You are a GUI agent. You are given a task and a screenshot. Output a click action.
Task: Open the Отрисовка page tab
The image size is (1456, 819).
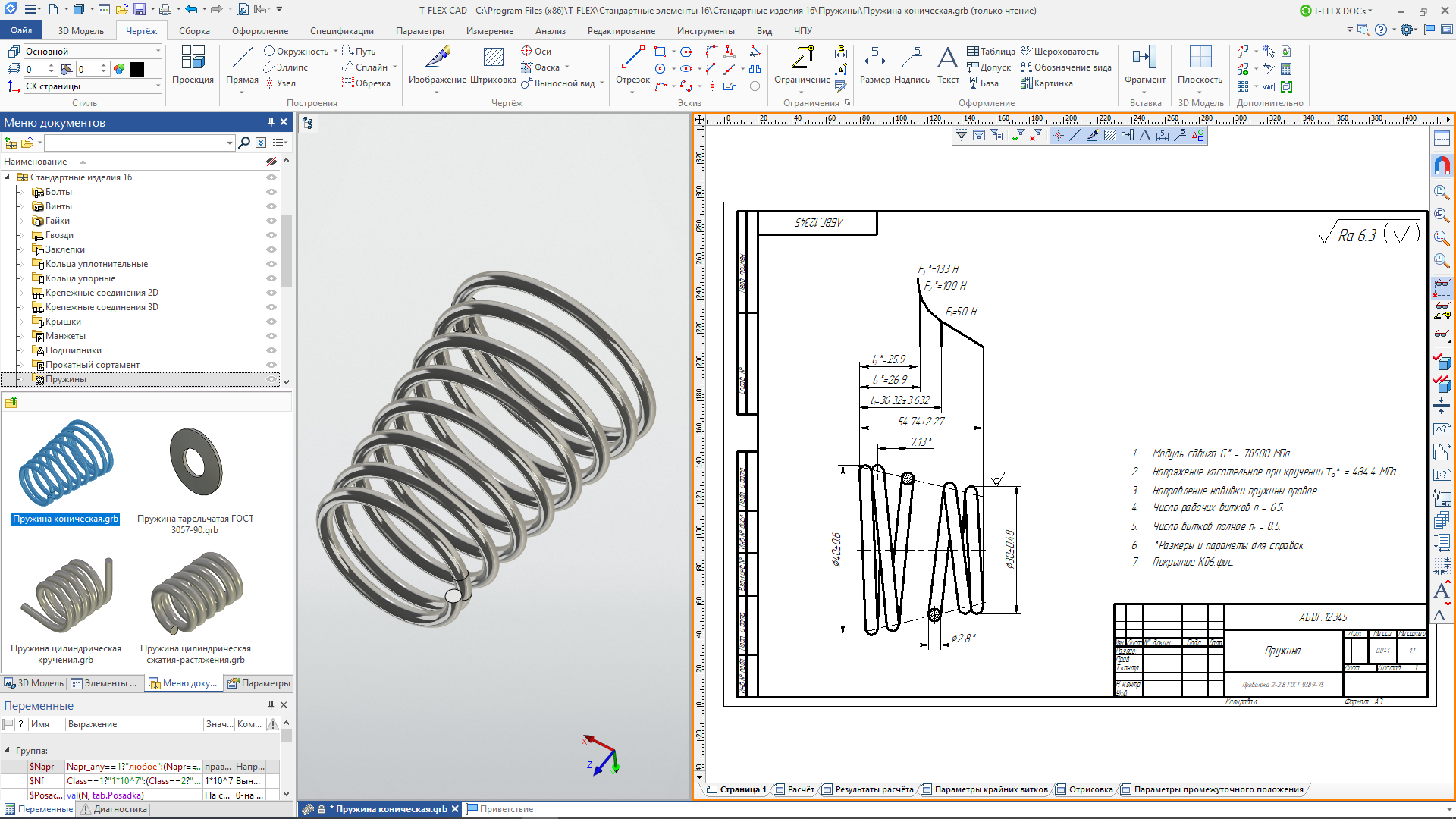pos(1084,789)
